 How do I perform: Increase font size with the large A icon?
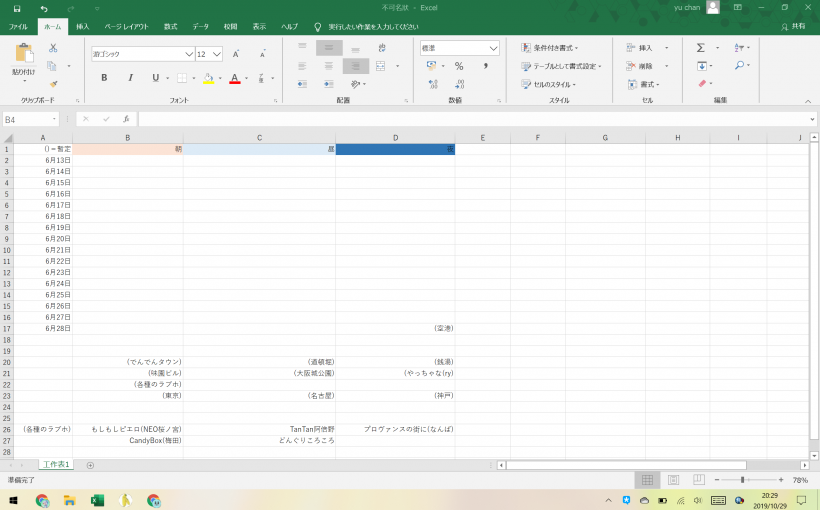pyautogui.click(x=236, y=54)
